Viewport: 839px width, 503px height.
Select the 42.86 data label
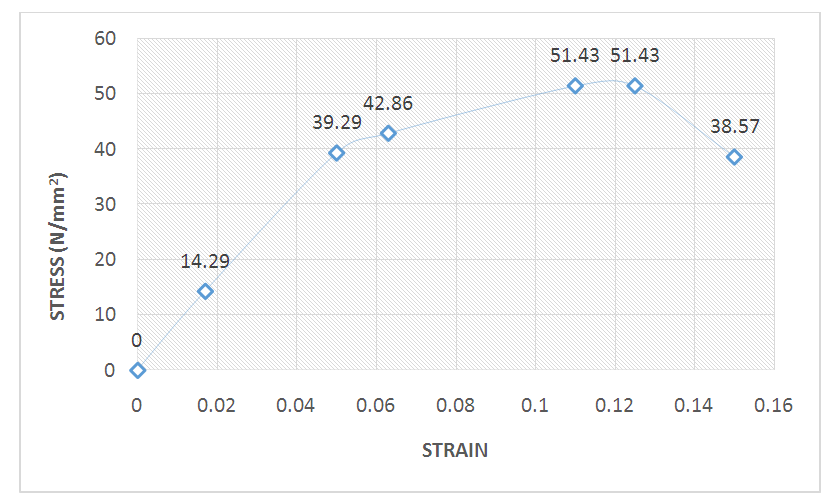point(388,104)
